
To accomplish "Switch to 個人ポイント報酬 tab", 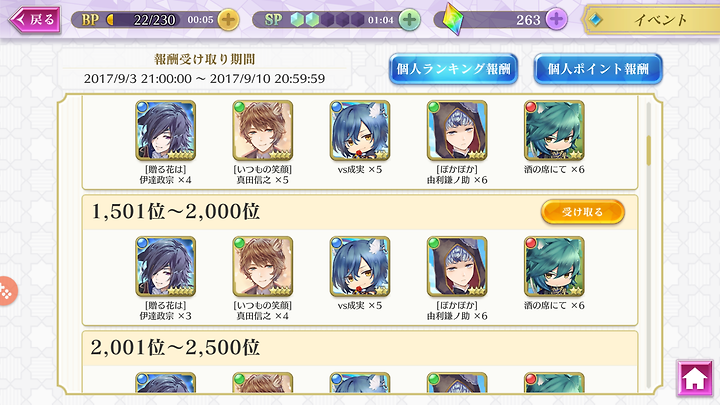I will (x=598, y=69).
